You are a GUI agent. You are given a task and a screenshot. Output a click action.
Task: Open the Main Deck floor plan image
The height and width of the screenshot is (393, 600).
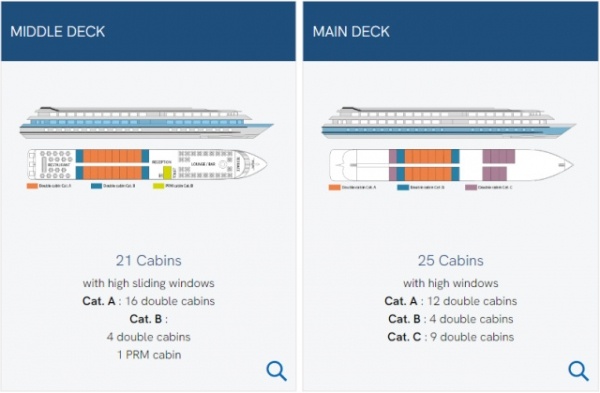(x=452, y=165)
